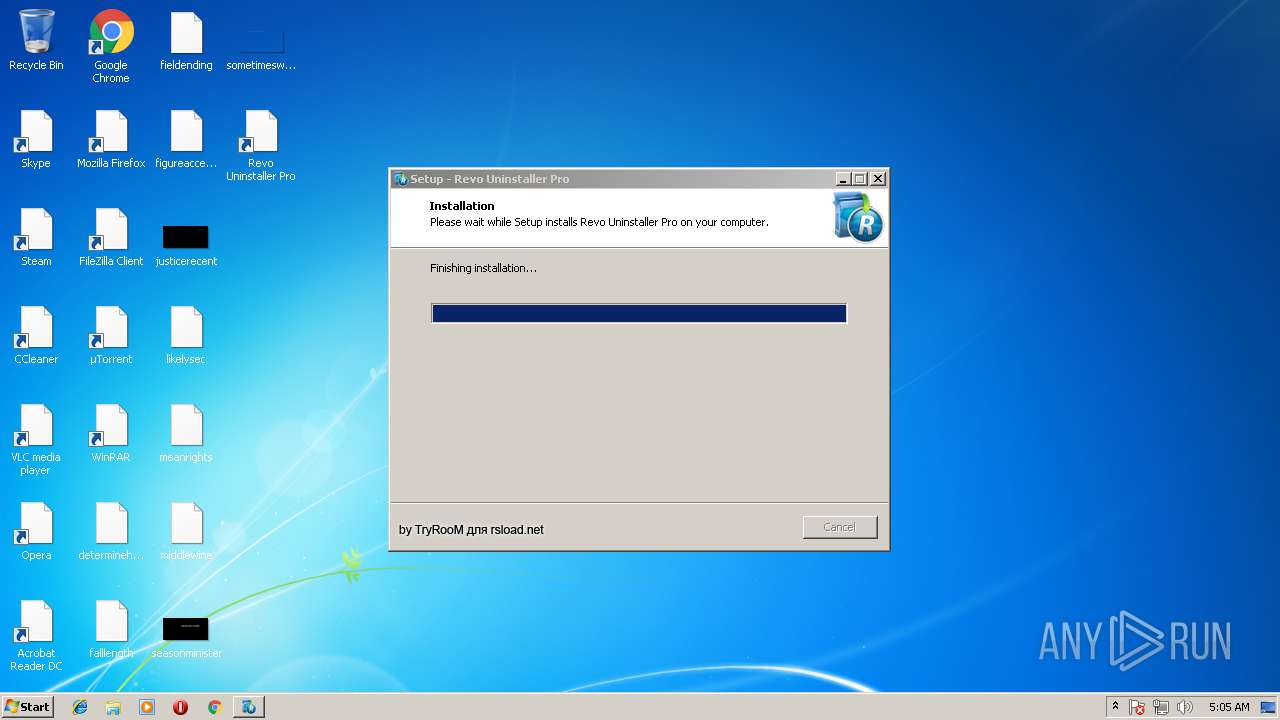Click the Setup window title bar icon
Screen dimensions: 1280x720
pos(401,179)
